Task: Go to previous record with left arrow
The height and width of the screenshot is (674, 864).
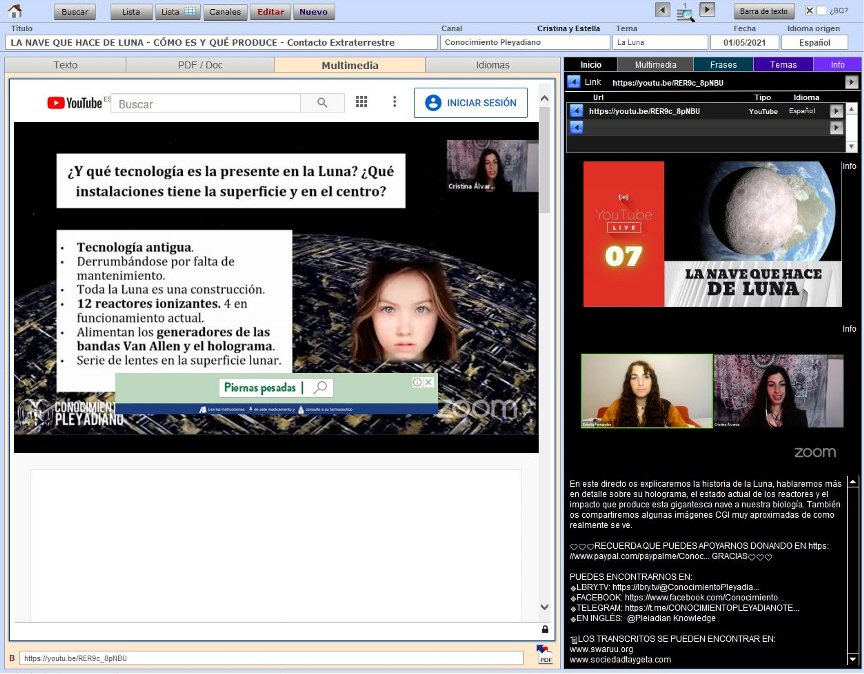Action: [662, 10]
